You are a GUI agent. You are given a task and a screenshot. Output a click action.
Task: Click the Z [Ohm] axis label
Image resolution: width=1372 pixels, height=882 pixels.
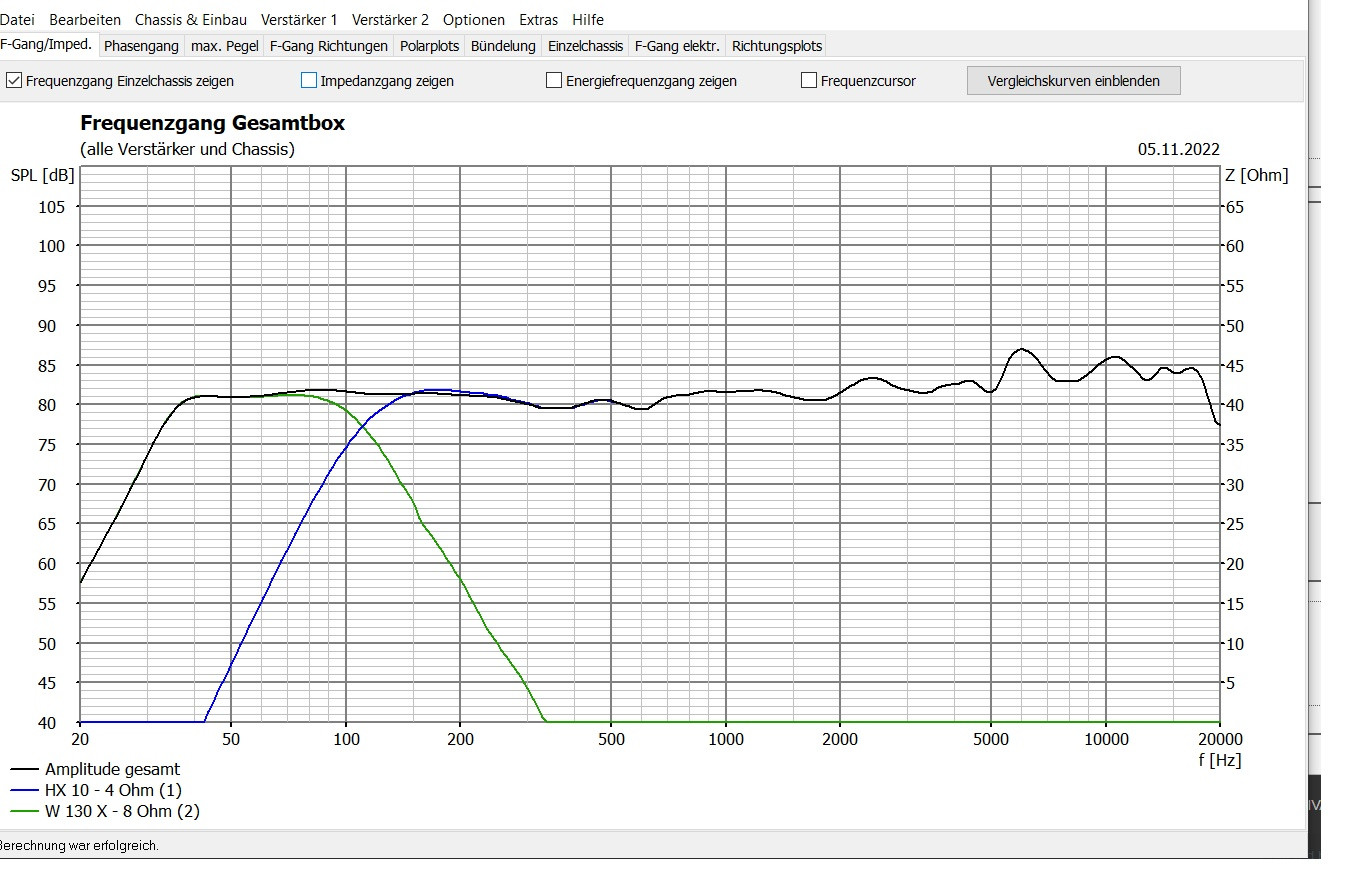click(x=1256, y=176)
